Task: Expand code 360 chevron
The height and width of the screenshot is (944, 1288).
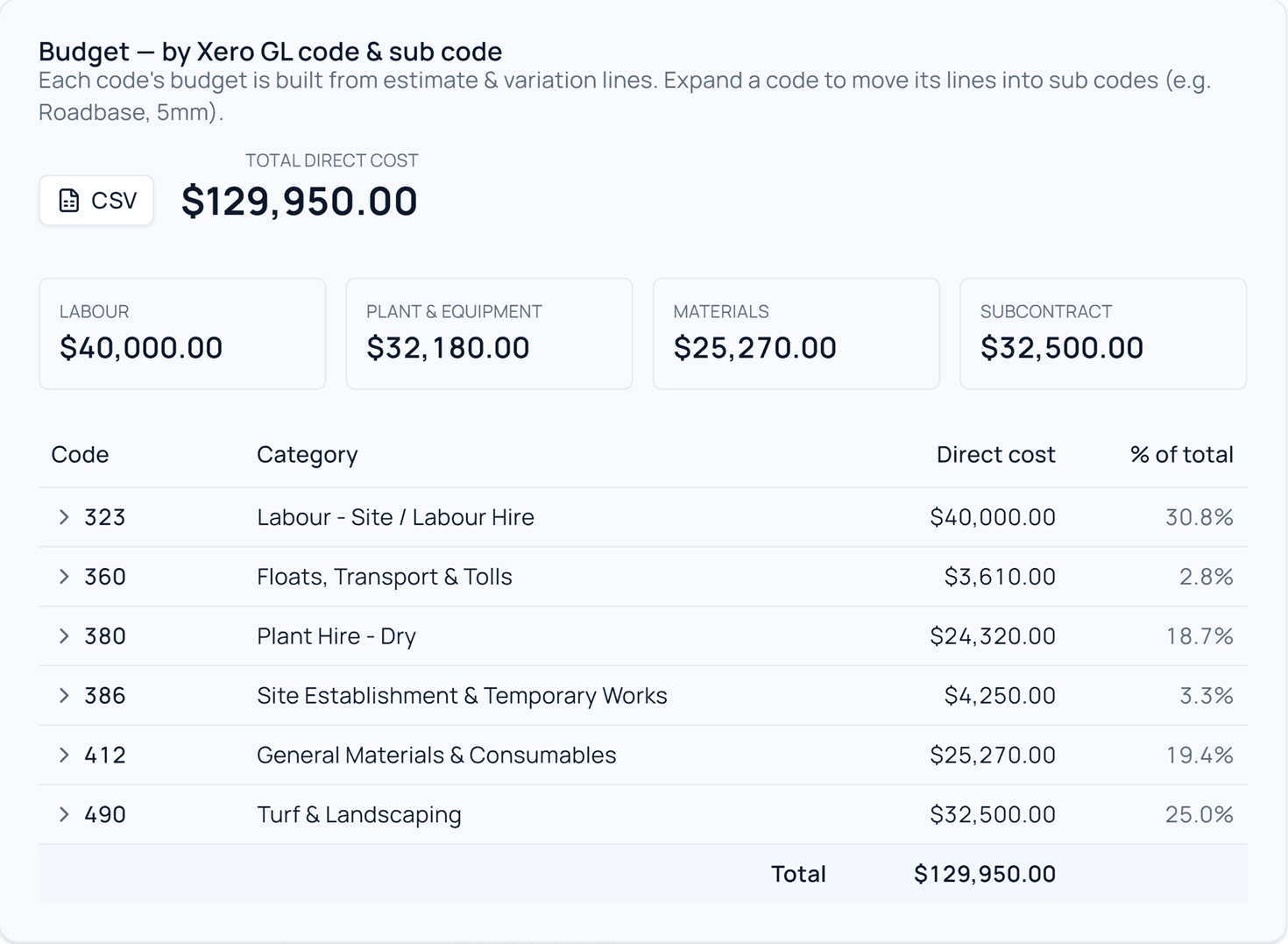Action: pos(64,577)
